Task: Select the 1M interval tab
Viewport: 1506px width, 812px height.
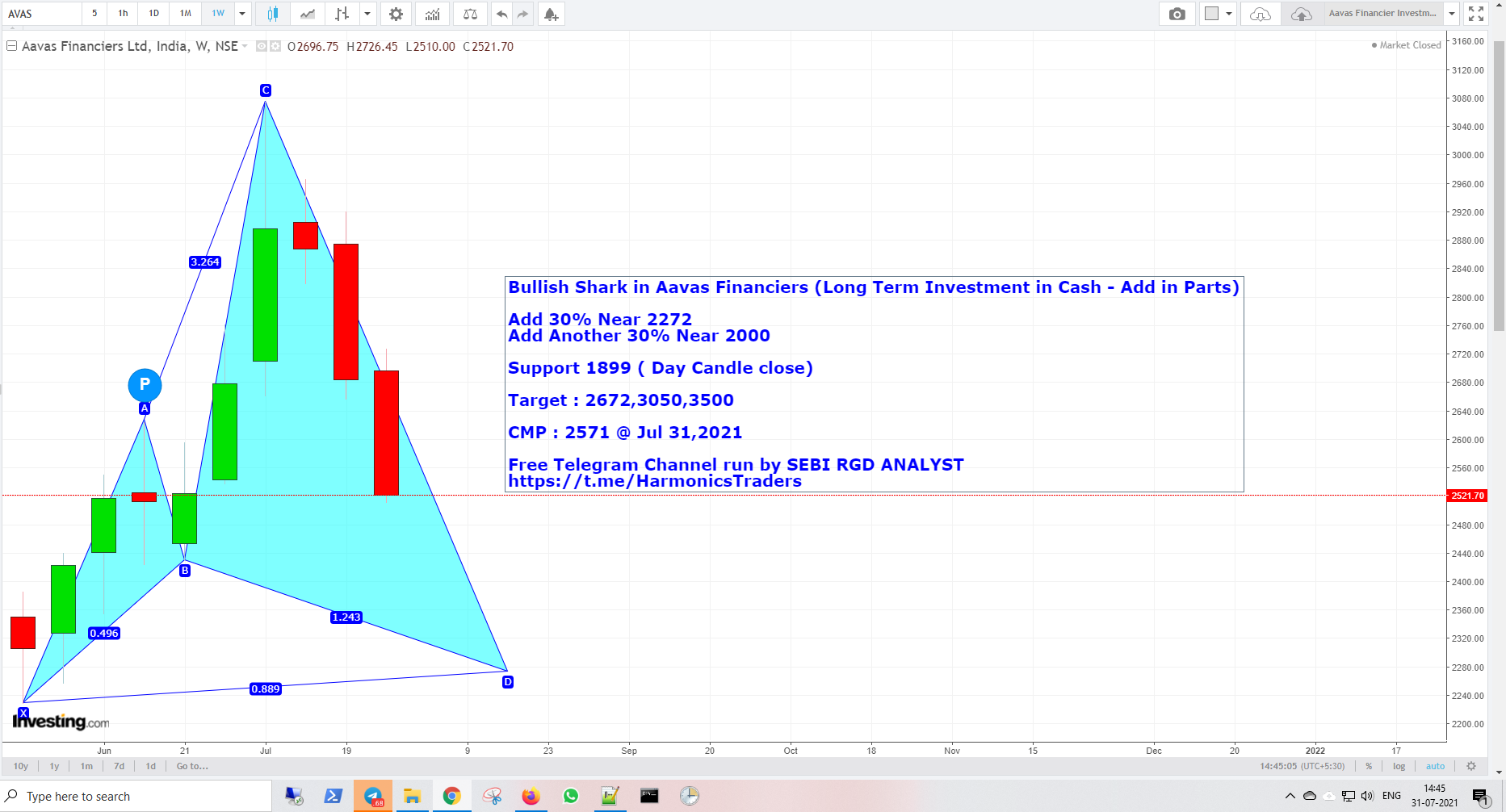Action: [185, 14]
